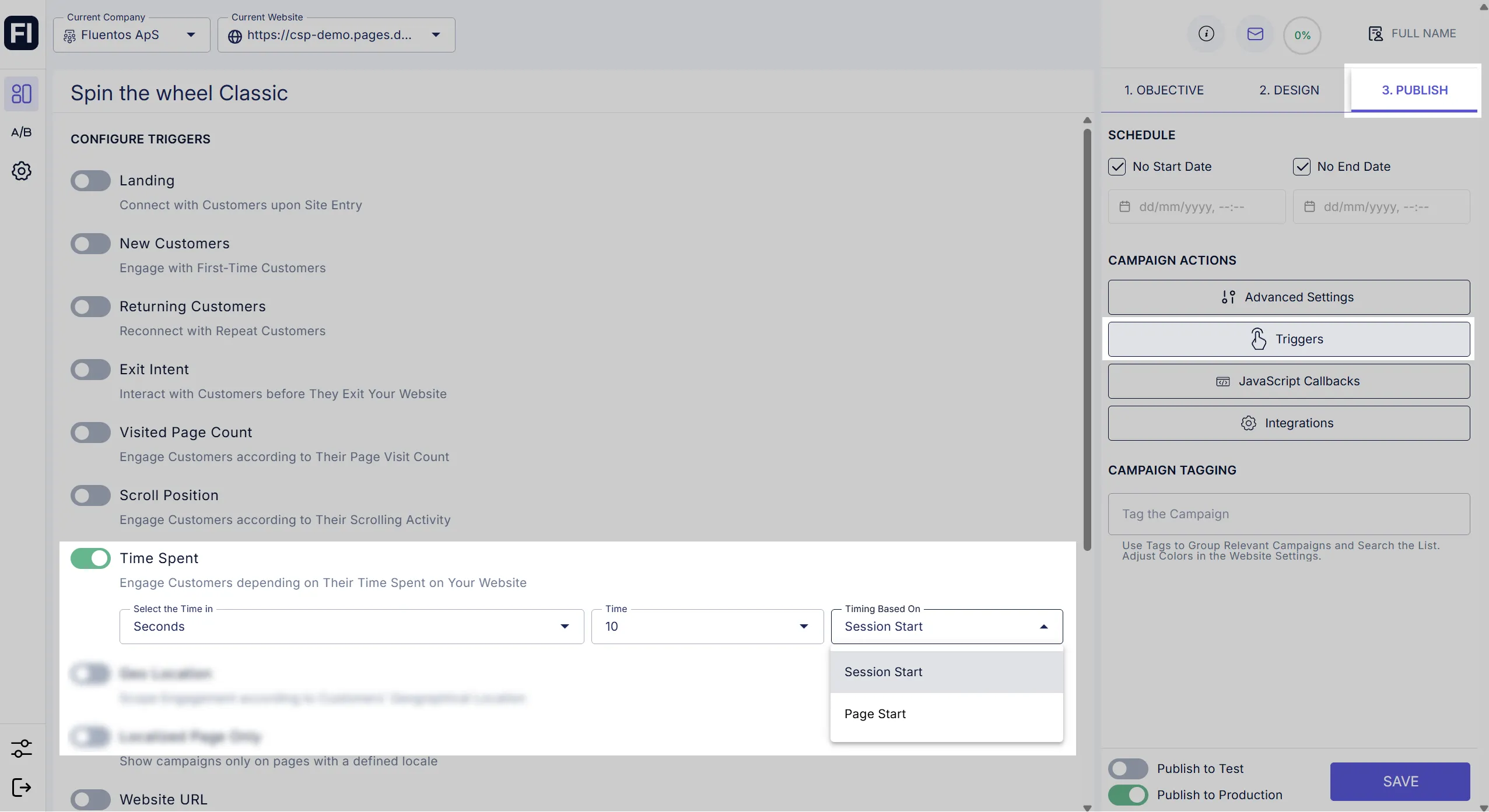Click the sliders icon in bottom sidebar
1489x812 pixels.
pos(22,748)
